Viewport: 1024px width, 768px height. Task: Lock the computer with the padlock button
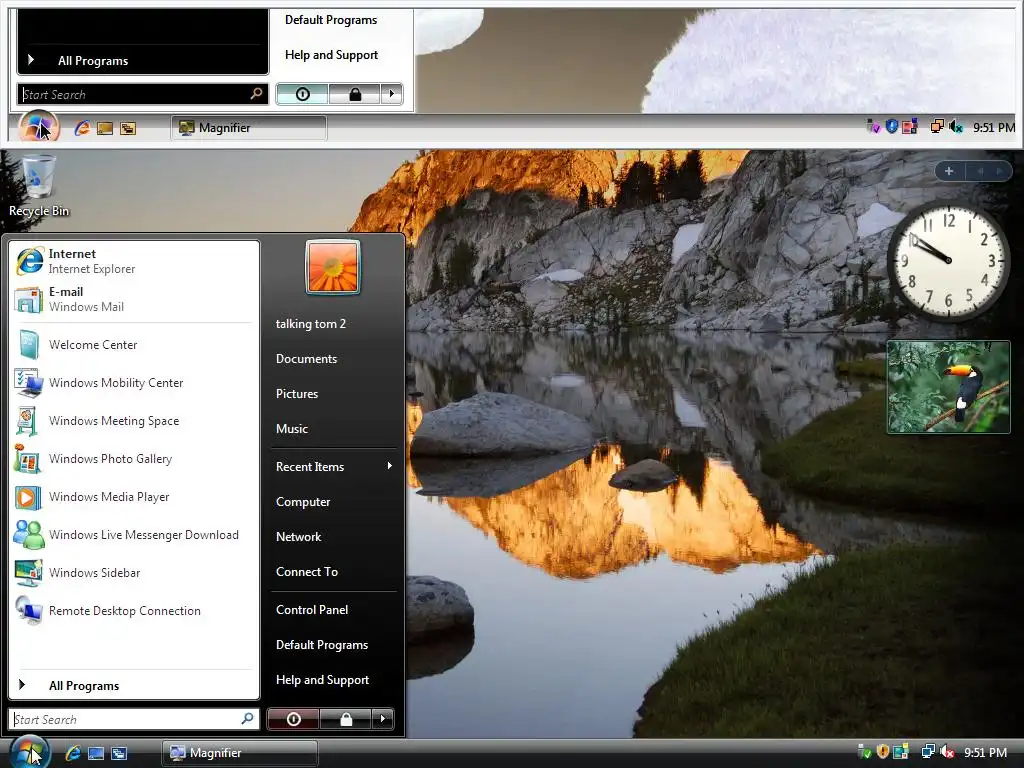tap(346, 719)
